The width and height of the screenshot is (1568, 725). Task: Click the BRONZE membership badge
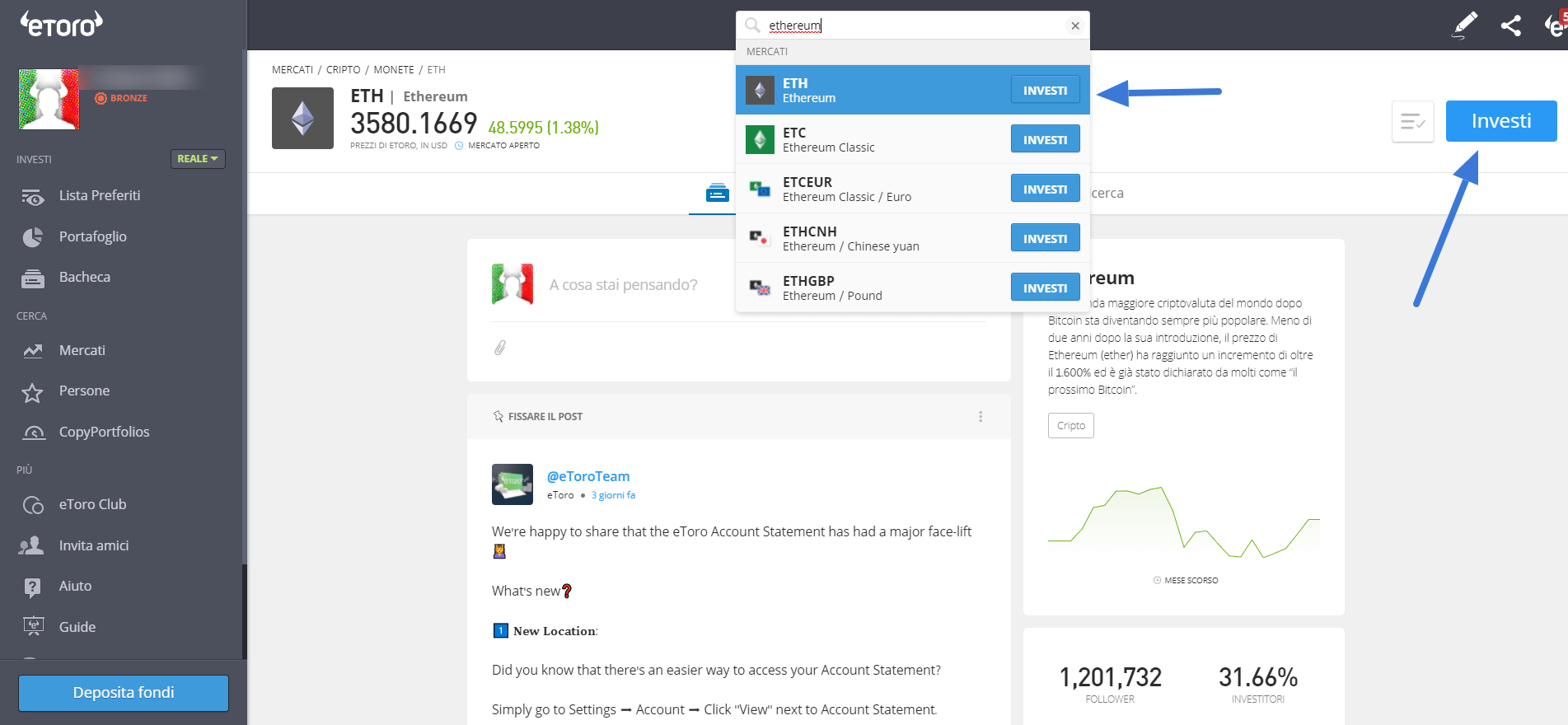coord(121,98)
